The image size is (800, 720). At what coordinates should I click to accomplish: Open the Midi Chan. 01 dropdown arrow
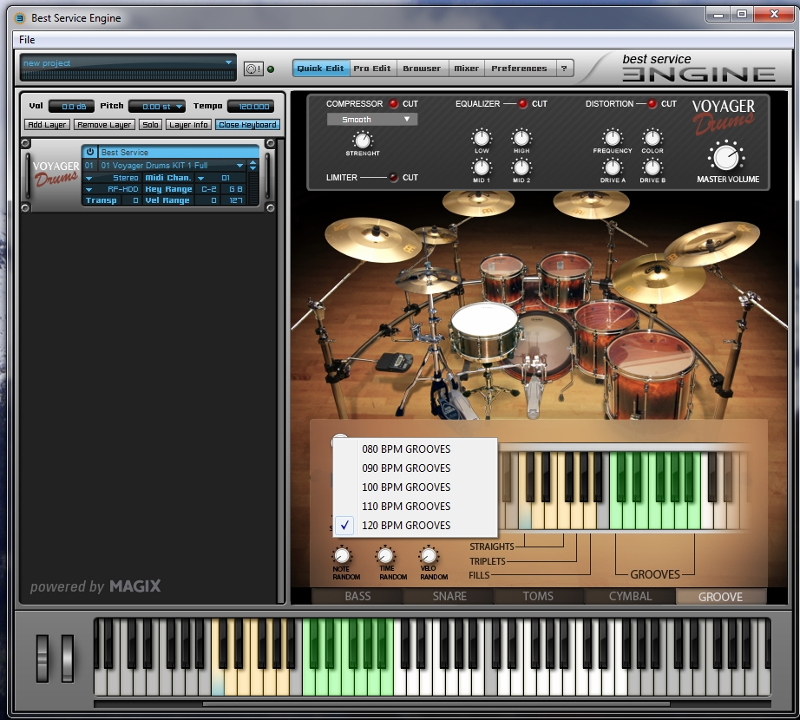coord(201,178)
